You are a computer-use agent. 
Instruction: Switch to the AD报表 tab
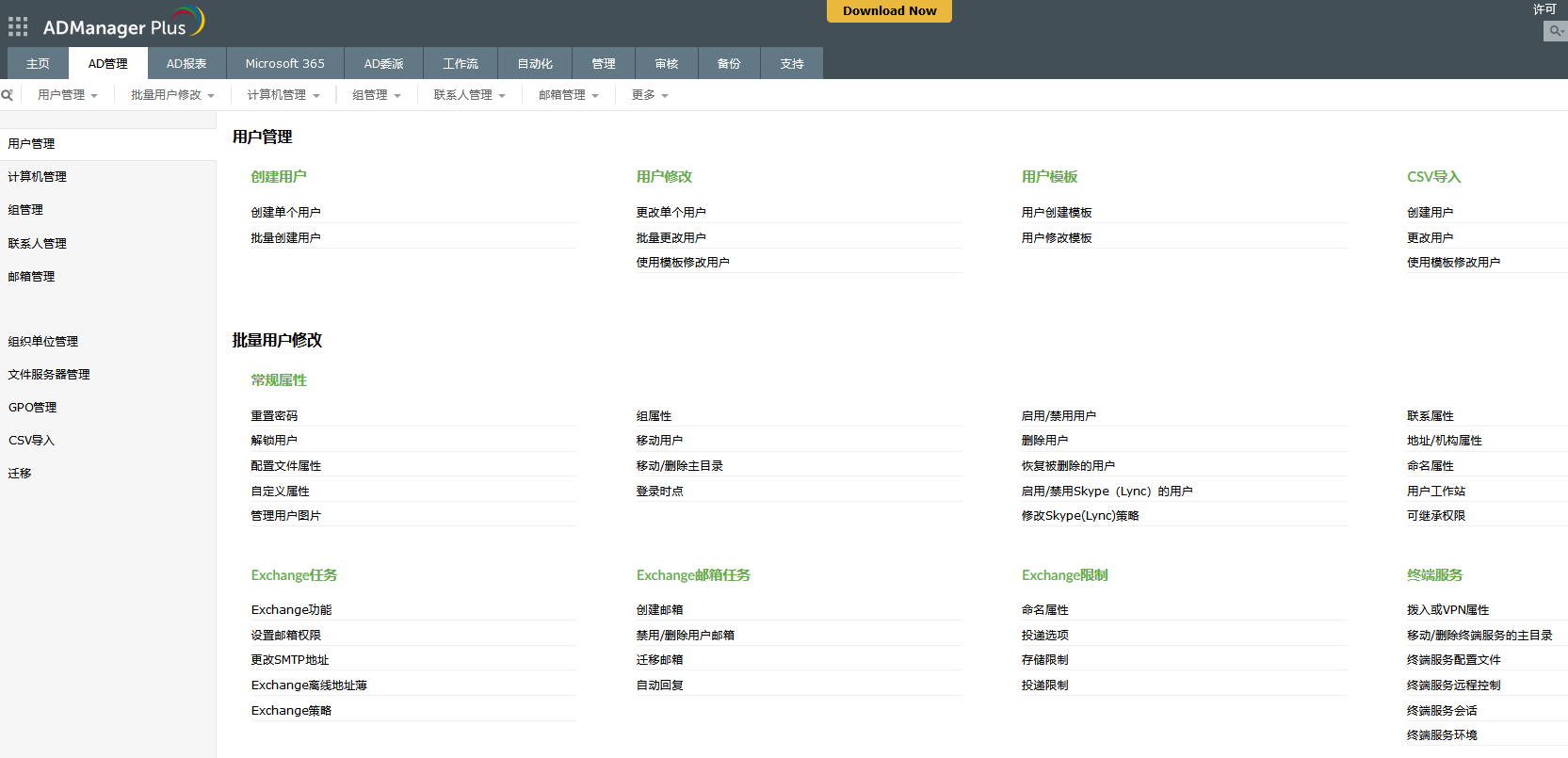186,64
